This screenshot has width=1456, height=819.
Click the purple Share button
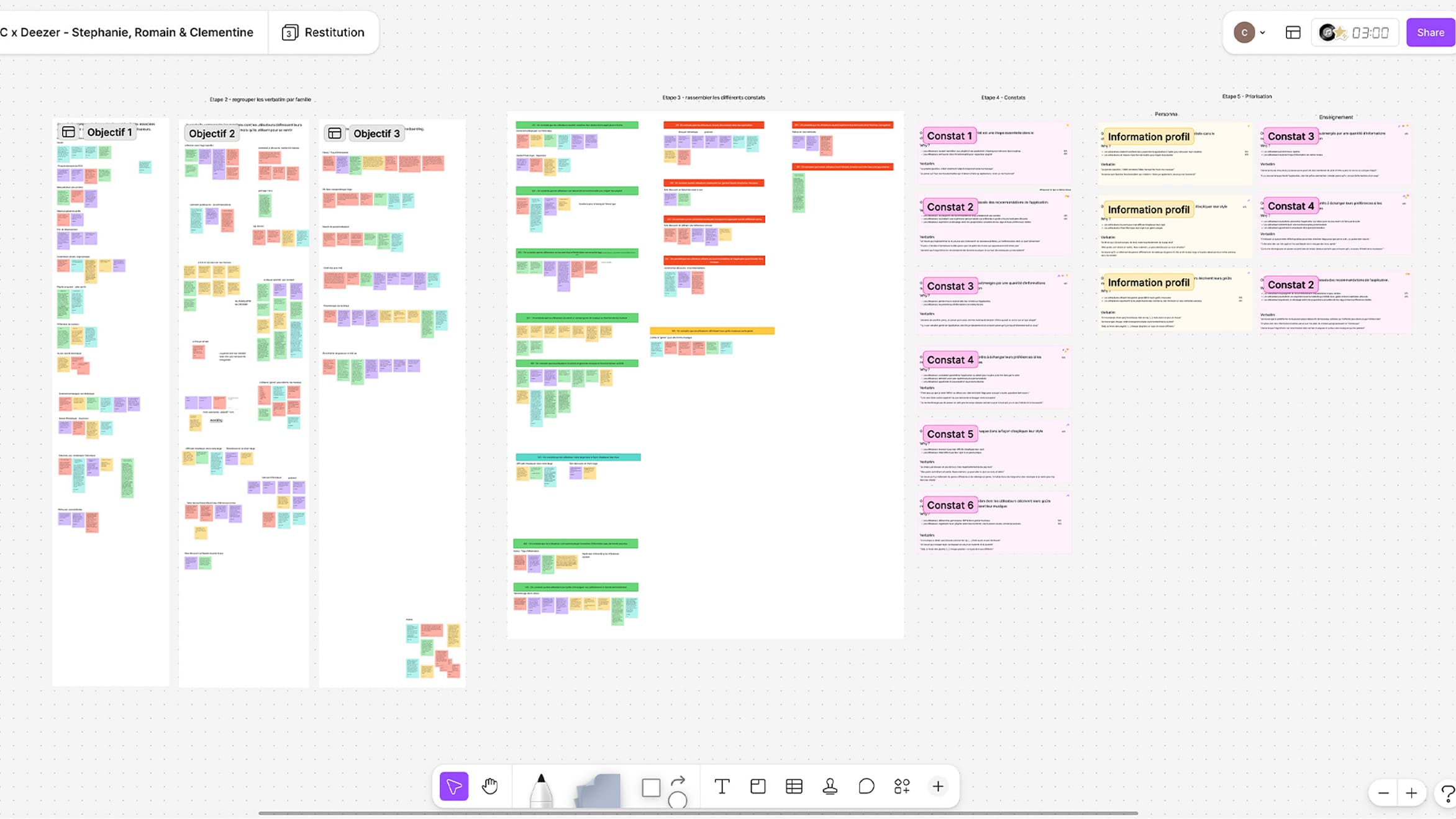[x=1431, y=32]
